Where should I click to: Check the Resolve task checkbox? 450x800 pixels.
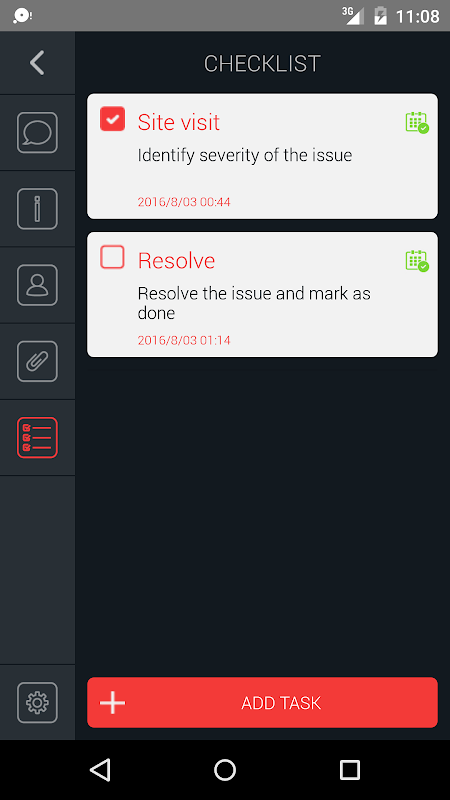(112, 257)
